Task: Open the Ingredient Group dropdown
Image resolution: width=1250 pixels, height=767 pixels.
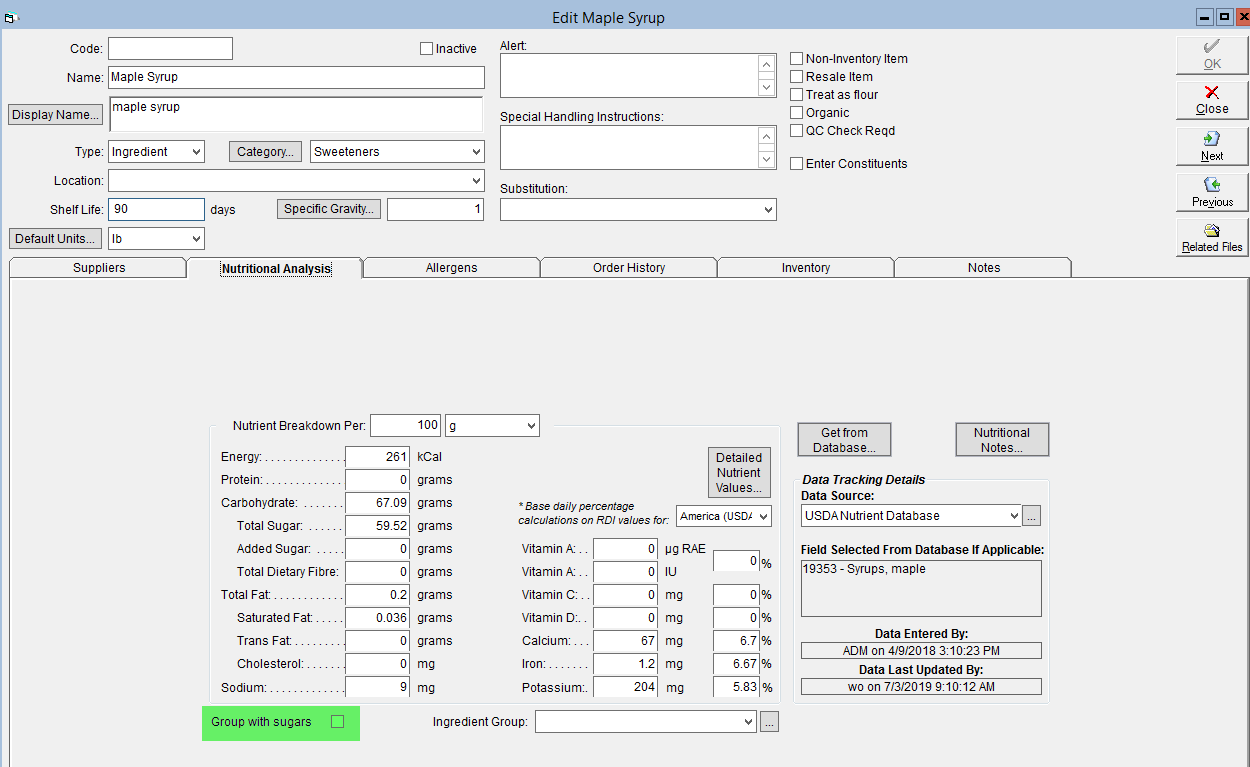Action: pyautogui.click(x=646, y=722)
